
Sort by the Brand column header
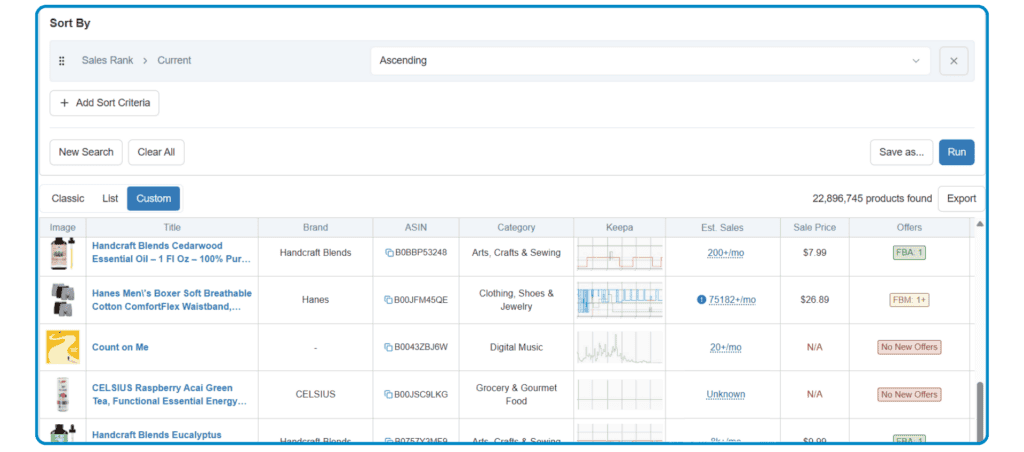pos(315,227)
